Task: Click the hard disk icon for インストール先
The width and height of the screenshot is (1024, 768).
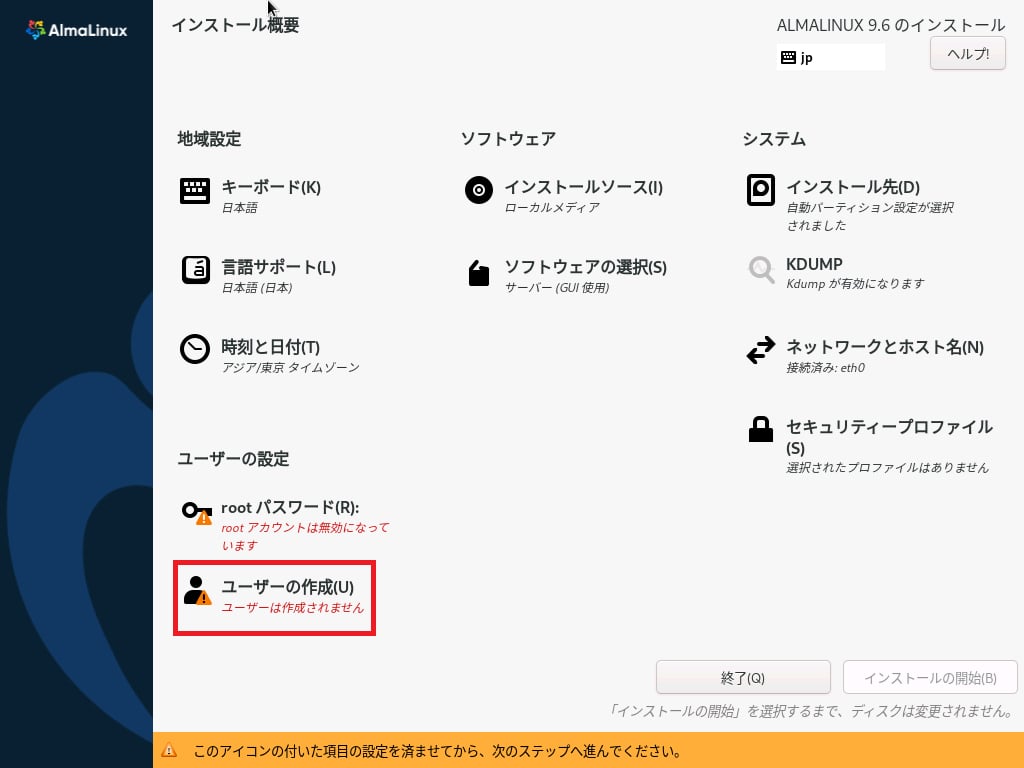Action: [761, 190]
